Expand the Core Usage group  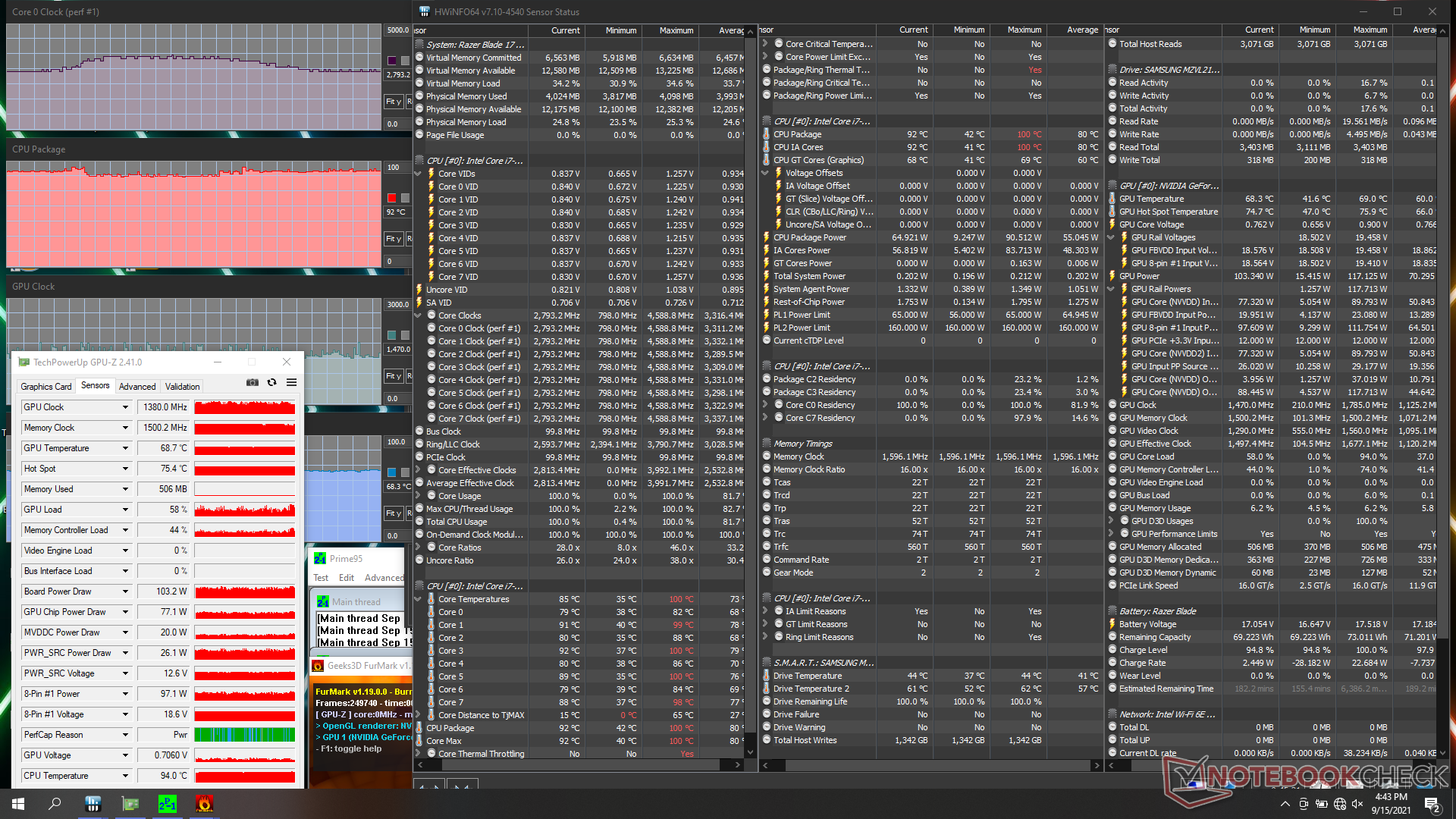point(418,496)
